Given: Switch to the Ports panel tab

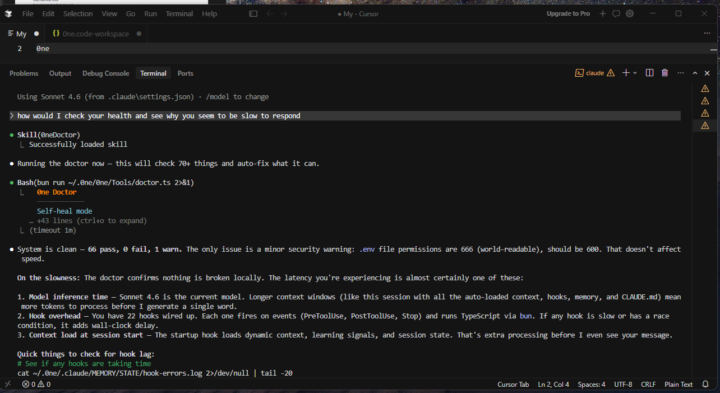Looking at the screenshot, I should tap(185, 73).
